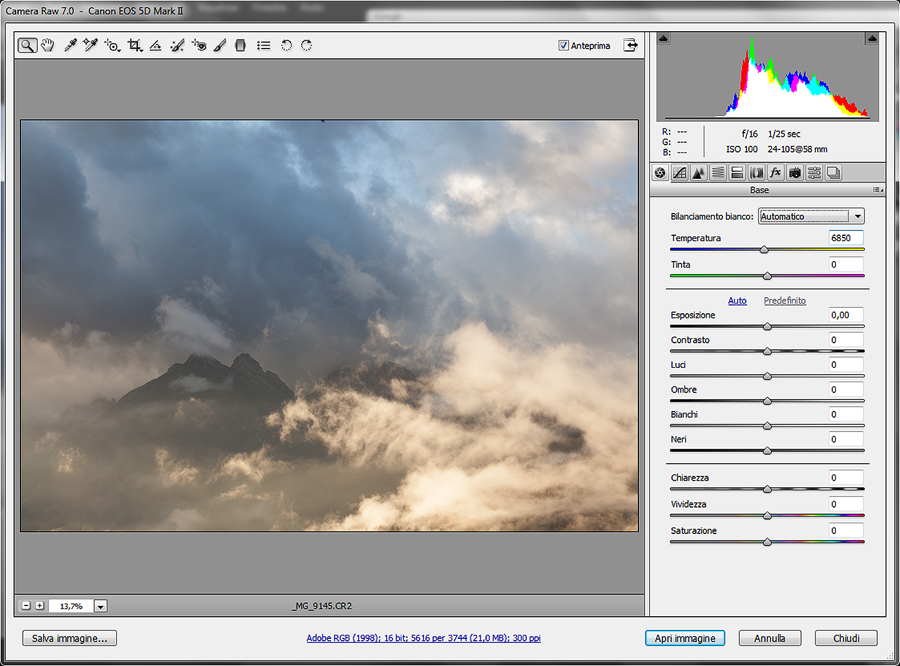Select the Adjustment Brush tool
900x666 pixels.
tap(219, 46)
